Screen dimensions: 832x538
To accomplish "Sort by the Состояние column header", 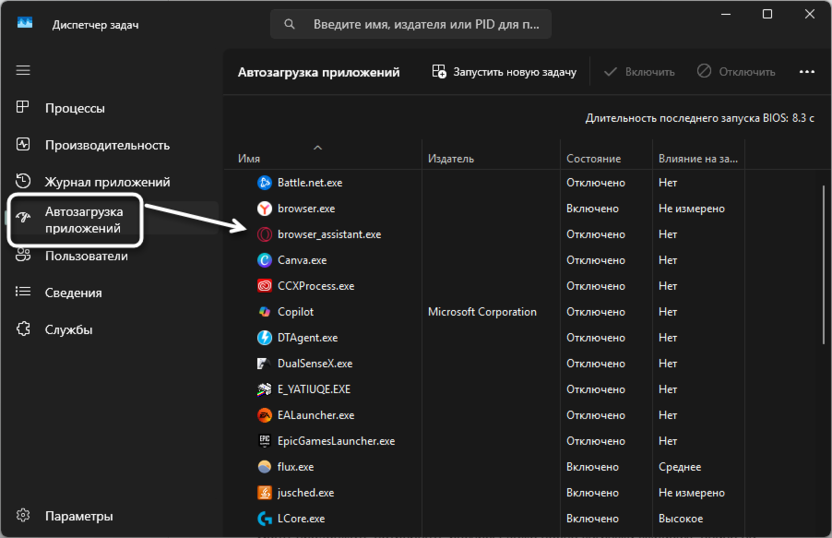I will pos(593,159).
